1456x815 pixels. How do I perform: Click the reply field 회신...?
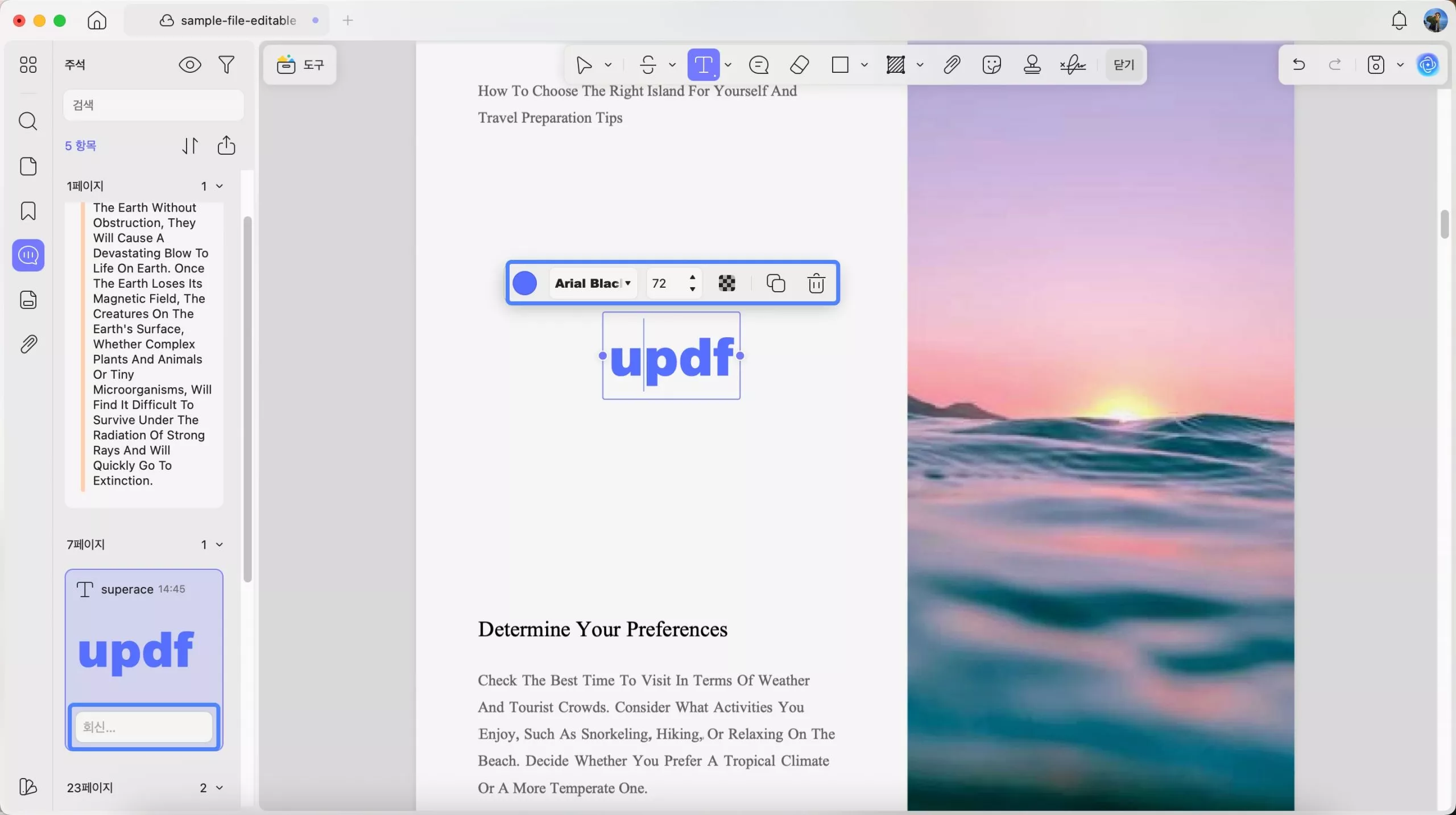pos(144,727)
